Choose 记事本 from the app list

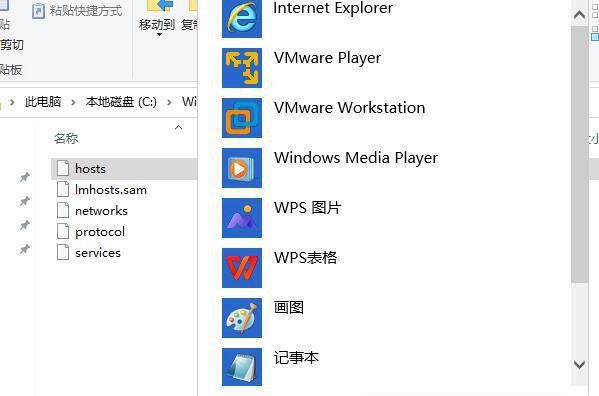click(x=296, y=357)
